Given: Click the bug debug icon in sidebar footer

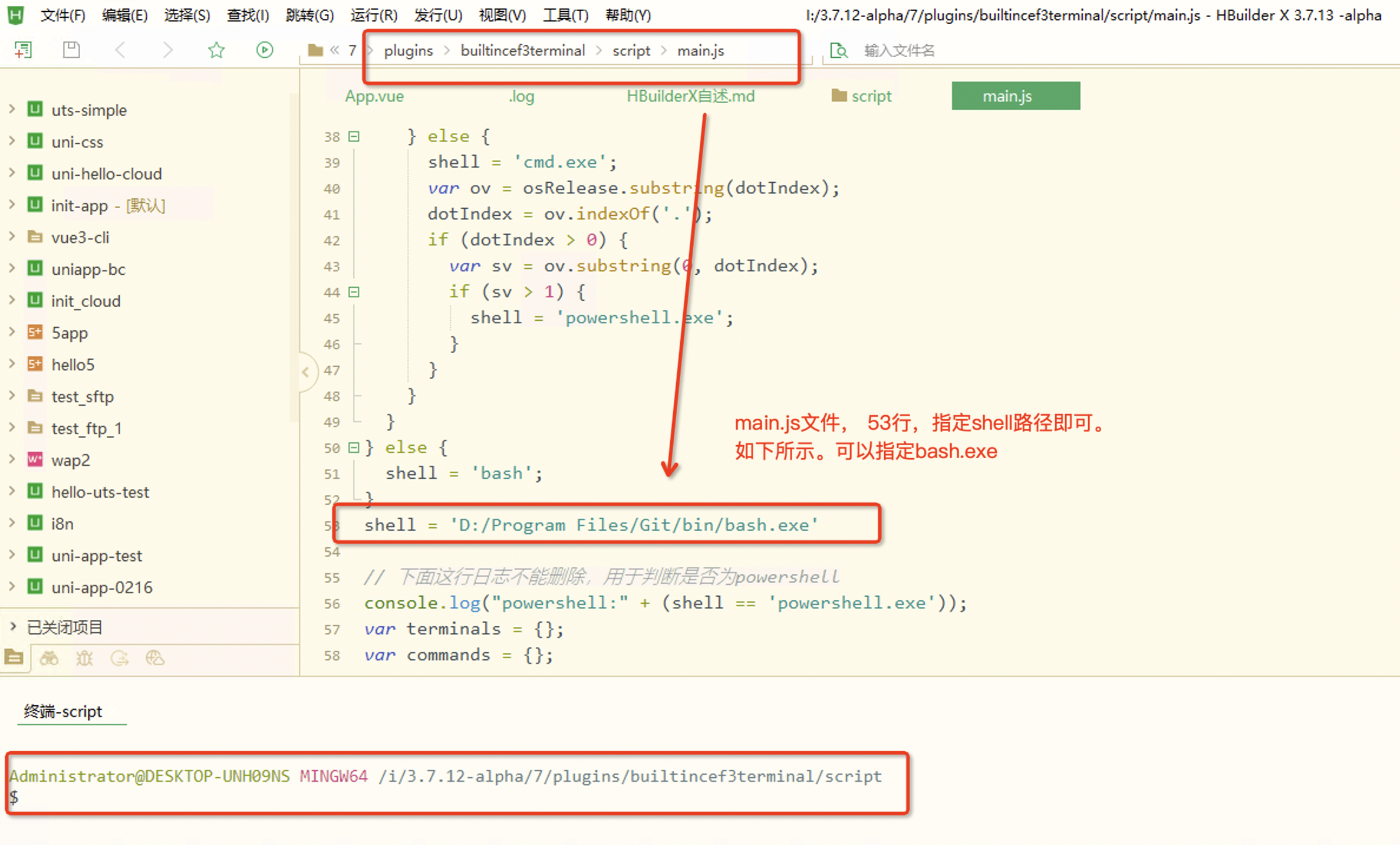Looking at the screenshot, I should (84, 657).
